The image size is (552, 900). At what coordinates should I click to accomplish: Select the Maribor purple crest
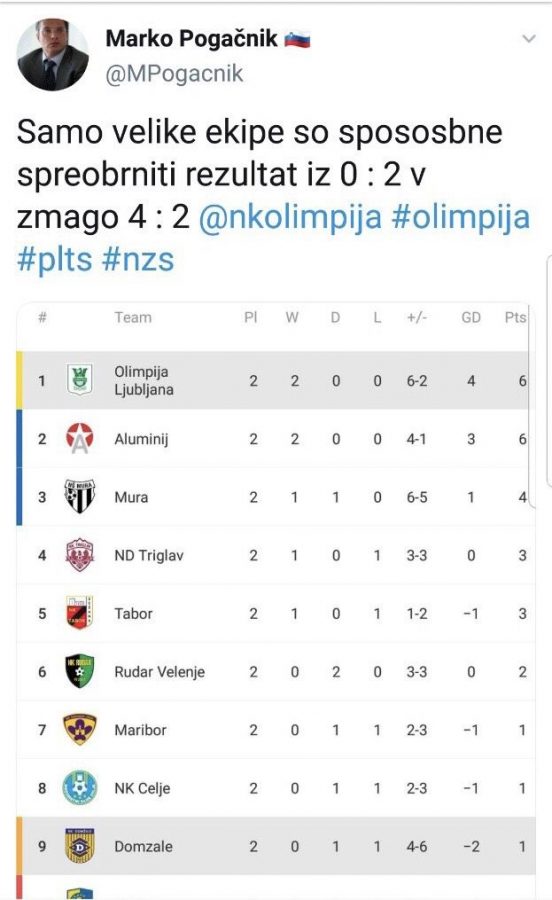coord(79,730)
